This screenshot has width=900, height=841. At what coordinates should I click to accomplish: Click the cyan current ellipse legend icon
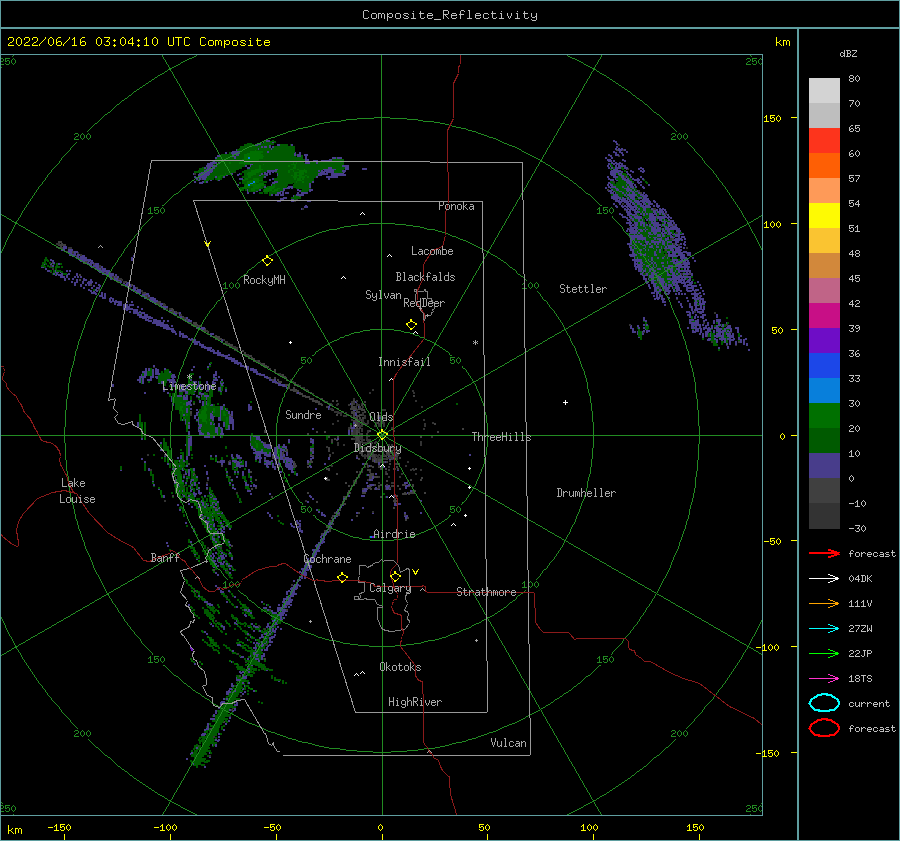(x=824, y=703)
